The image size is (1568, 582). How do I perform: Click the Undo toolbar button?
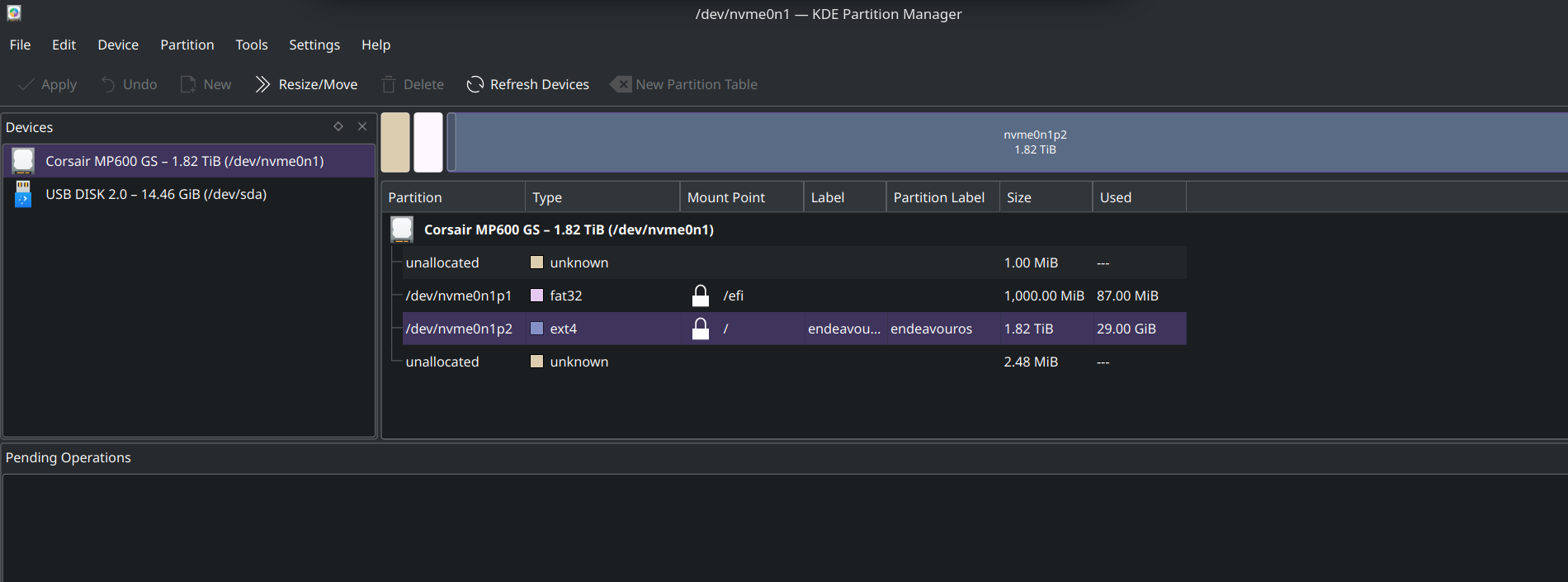coord(129,84)
